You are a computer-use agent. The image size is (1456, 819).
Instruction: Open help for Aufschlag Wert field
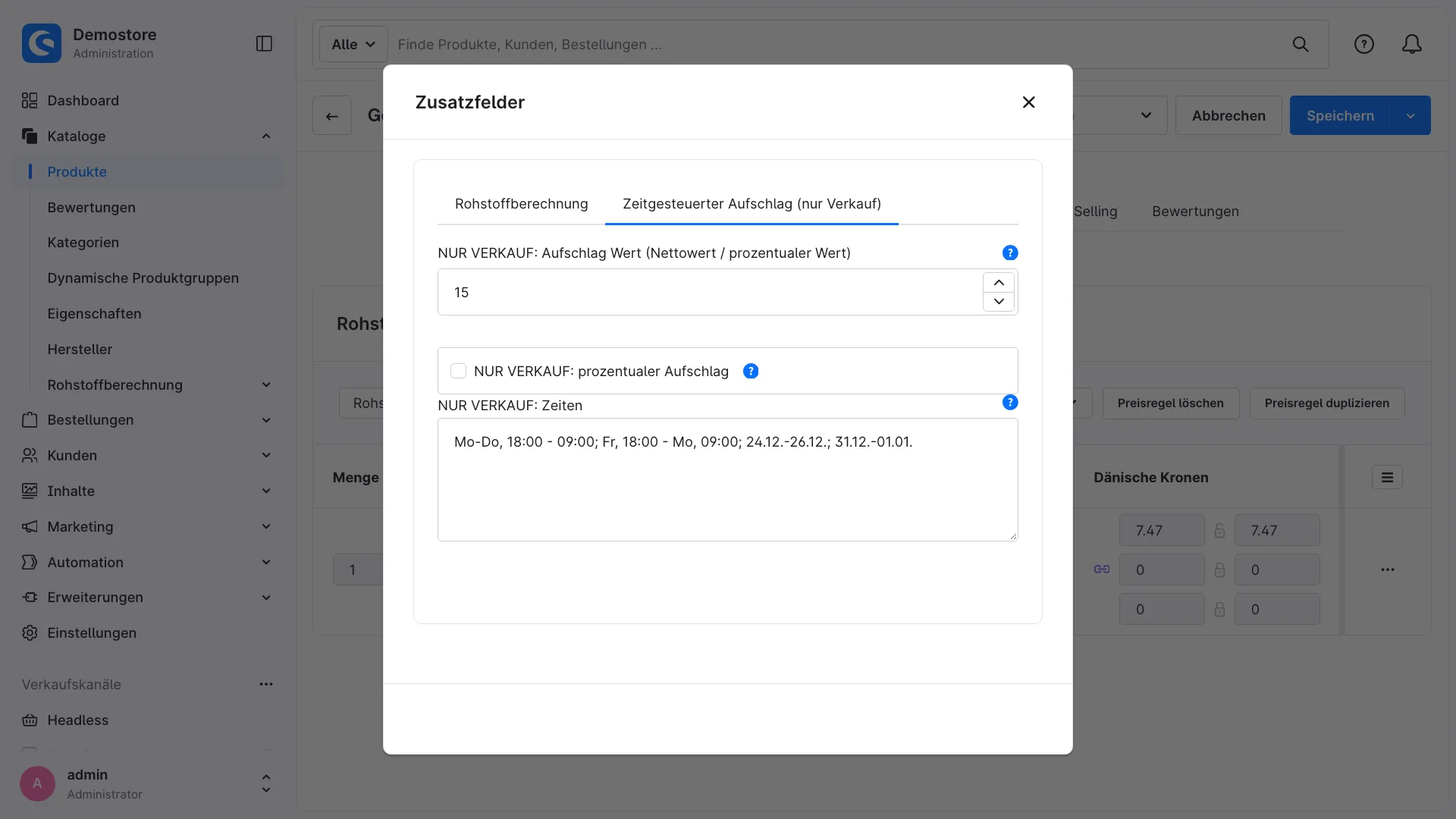click(1010, 253)
